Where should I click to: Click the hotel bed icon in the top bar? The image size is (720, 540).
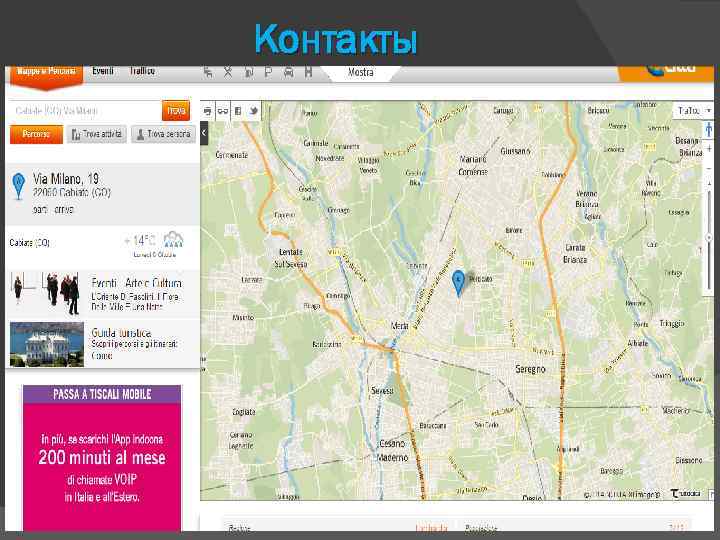point(308,72)
